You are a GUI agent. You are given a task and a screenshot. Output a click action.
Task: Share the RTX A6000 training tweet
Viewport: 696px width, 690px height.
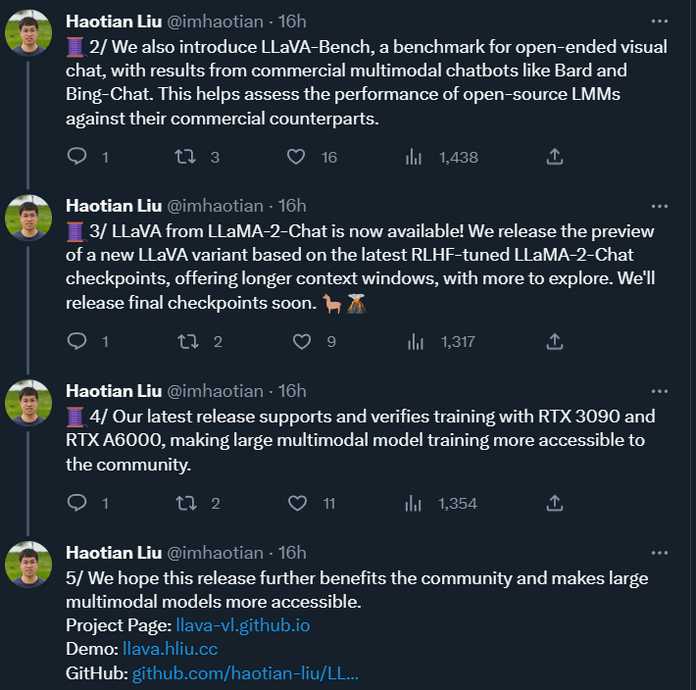point(554,503)
